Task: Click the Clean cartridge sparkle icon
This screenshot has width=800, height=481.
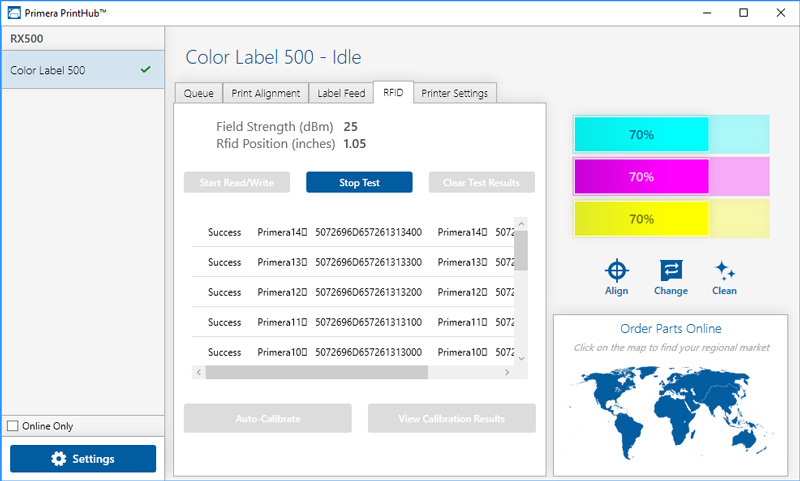Action: tap(724, 270)
